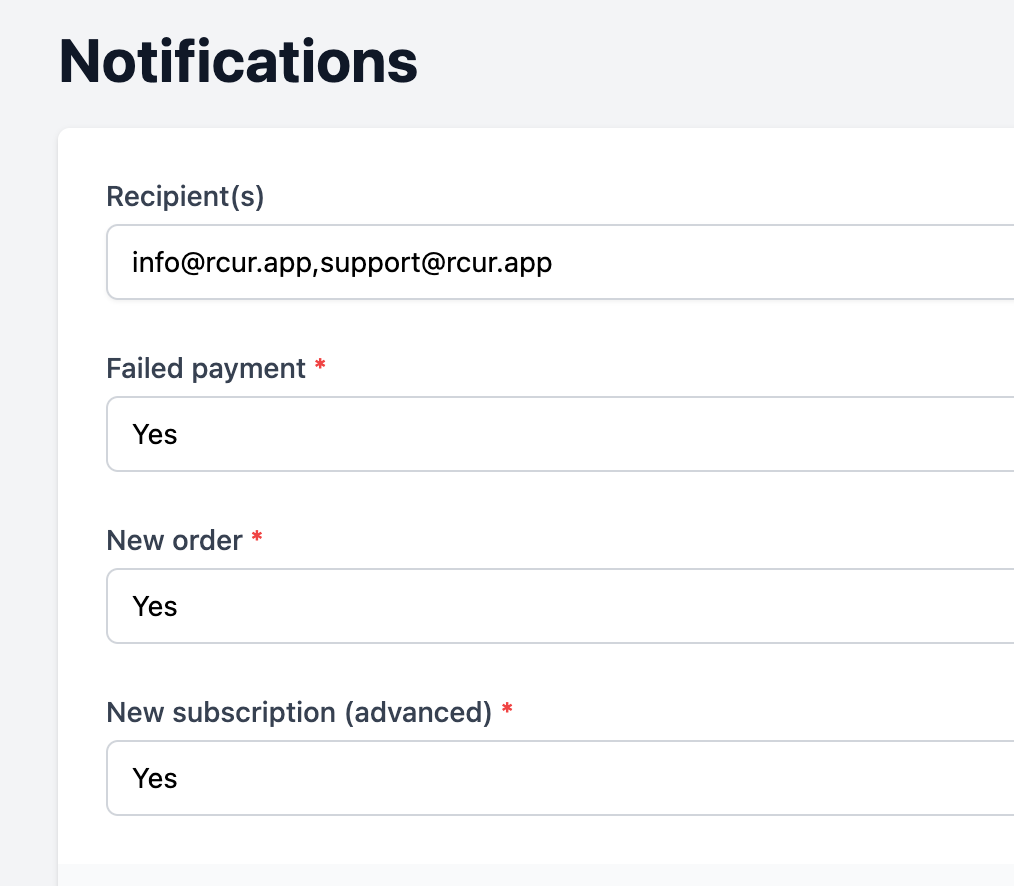Select the Recipient(s) field label
The width and height of the screenshot is (1014, 886).
[x=185, y=196]
